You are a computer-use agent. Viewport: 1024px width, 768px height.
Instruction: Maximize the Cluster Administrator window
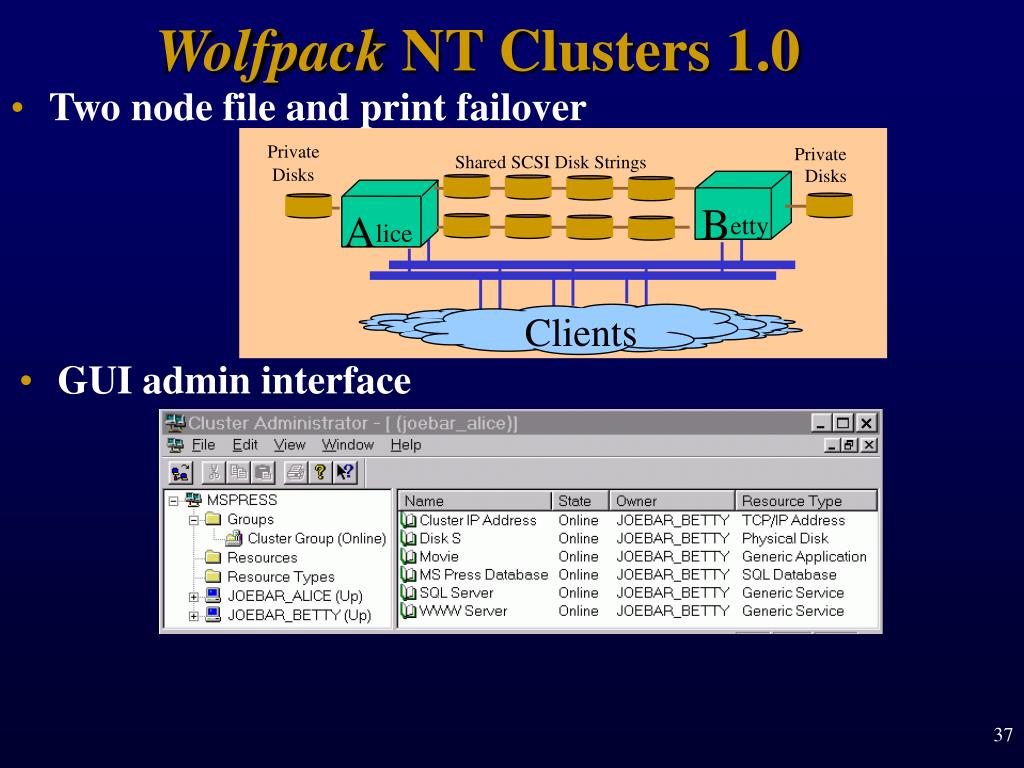click(843, 423)
